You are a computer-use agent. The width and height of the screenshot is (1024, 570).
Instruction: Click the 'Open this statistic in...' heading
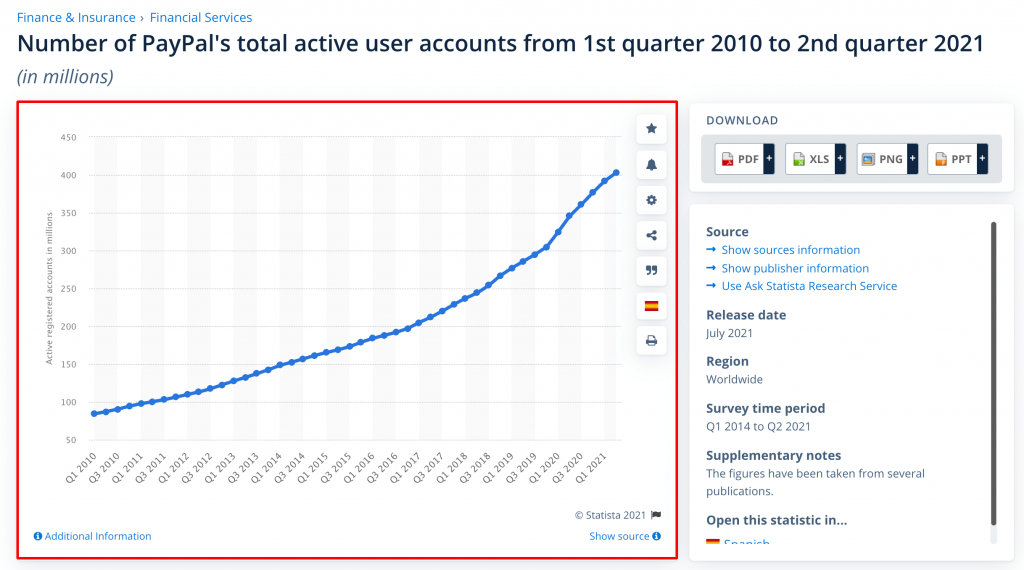pyautogui.click(x=776, y=520)
